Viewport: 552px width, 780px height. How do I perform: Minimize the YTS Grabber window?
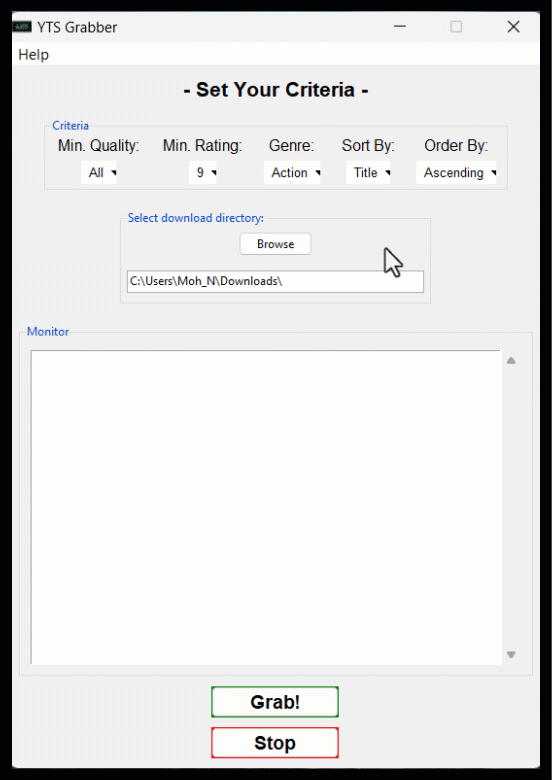point(400,26)
